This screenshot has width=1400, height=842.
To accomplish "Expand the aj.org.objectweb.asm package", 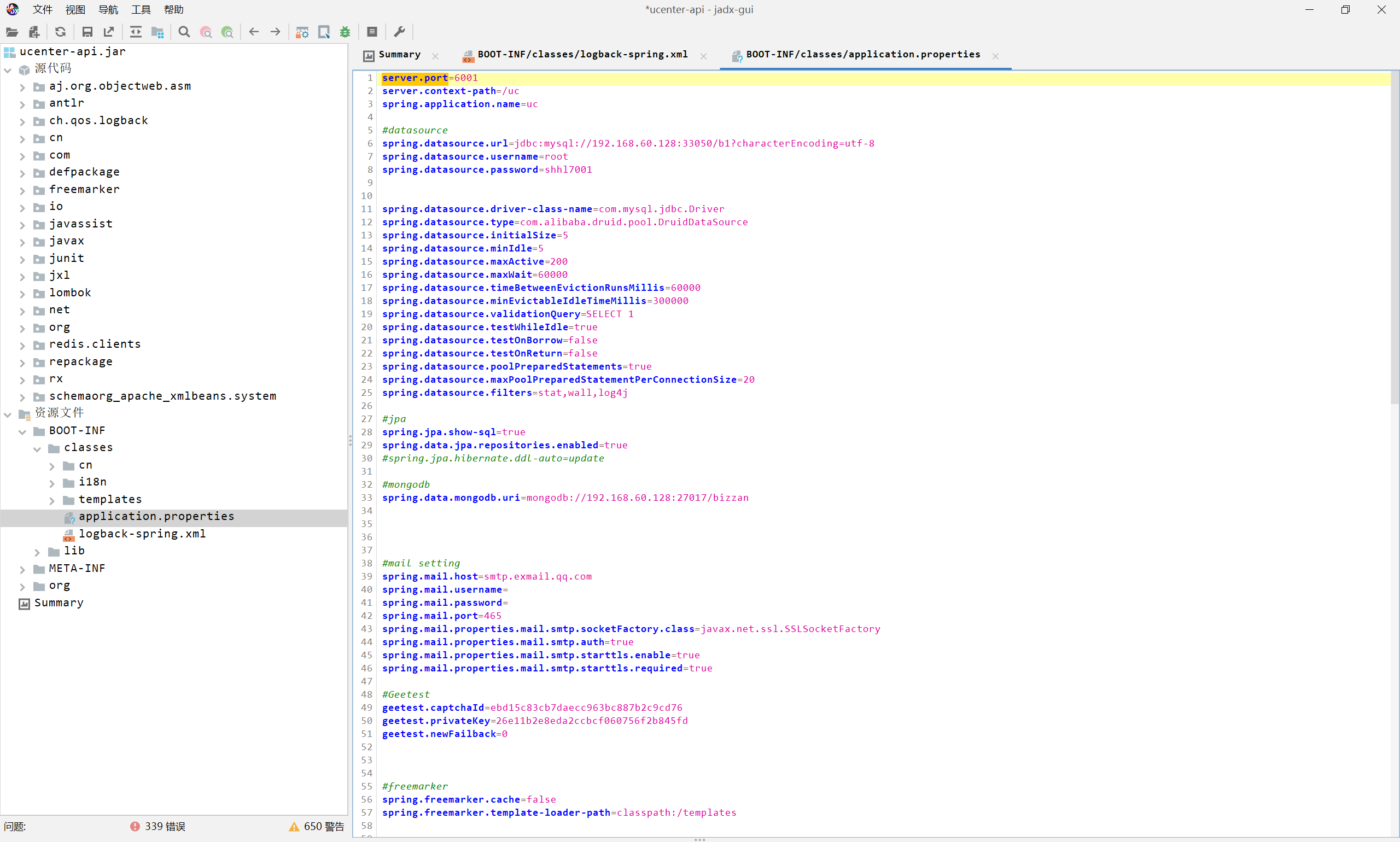I will [x=23, y=87].
